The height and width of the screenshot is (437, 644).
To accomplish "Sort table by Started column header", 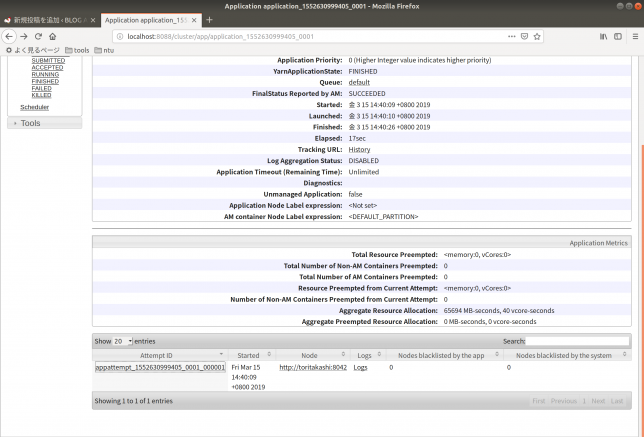I will (x=250, y=355).
